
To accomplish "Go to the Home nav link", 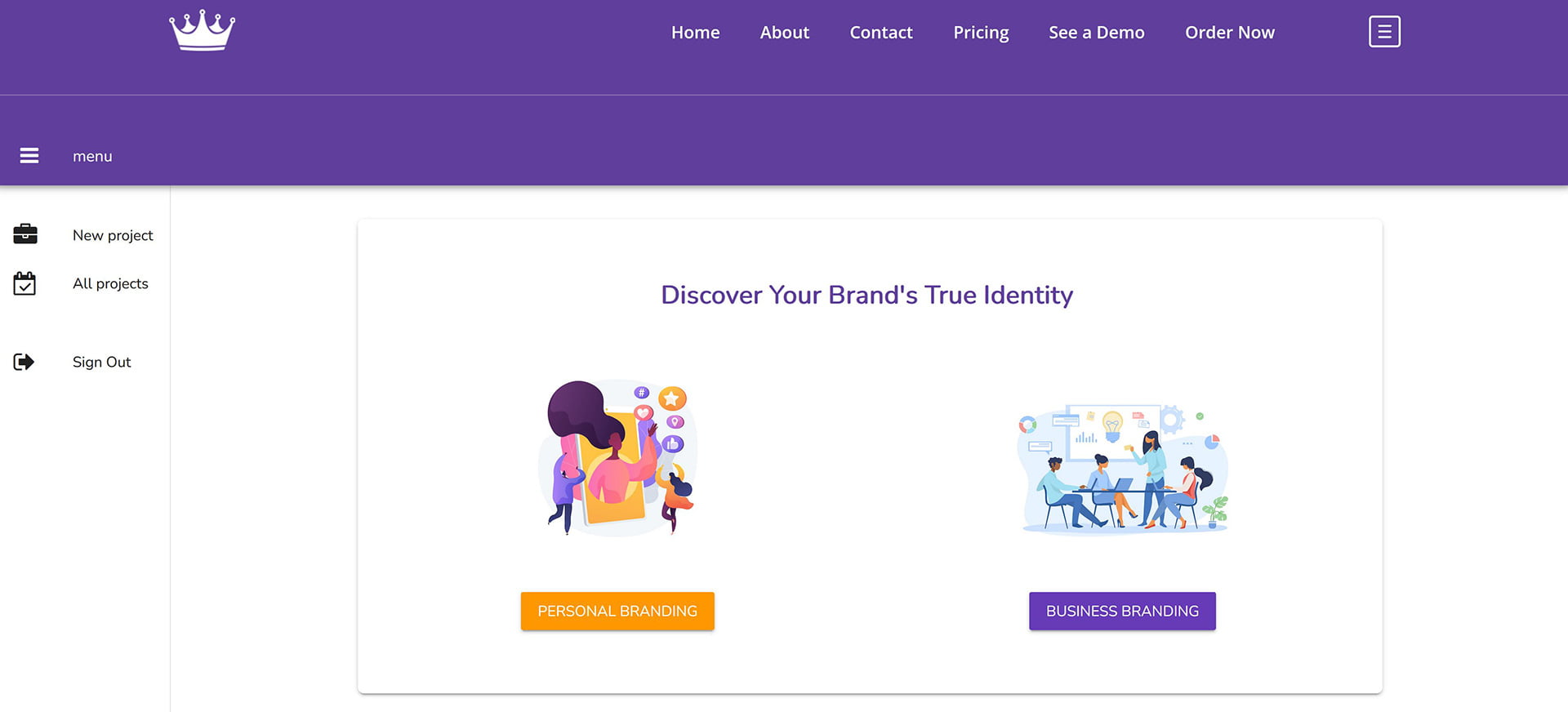I will [x=695, y=33].
